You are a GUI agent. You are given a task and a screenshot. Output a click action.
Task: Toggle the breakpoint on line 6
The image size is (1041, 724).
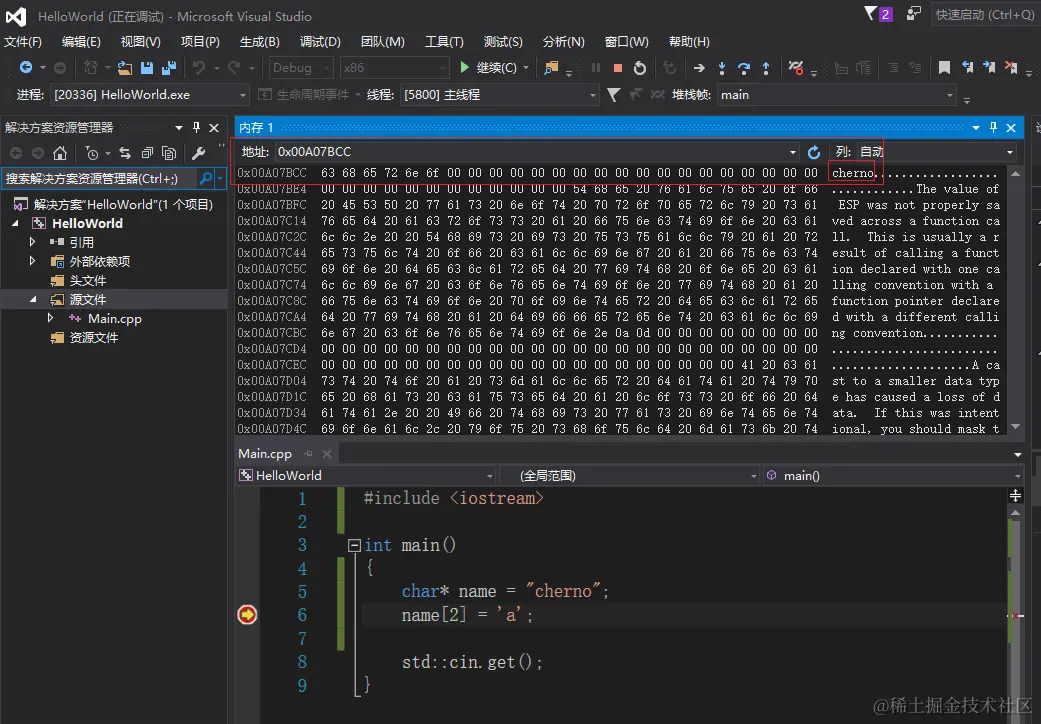247,615
